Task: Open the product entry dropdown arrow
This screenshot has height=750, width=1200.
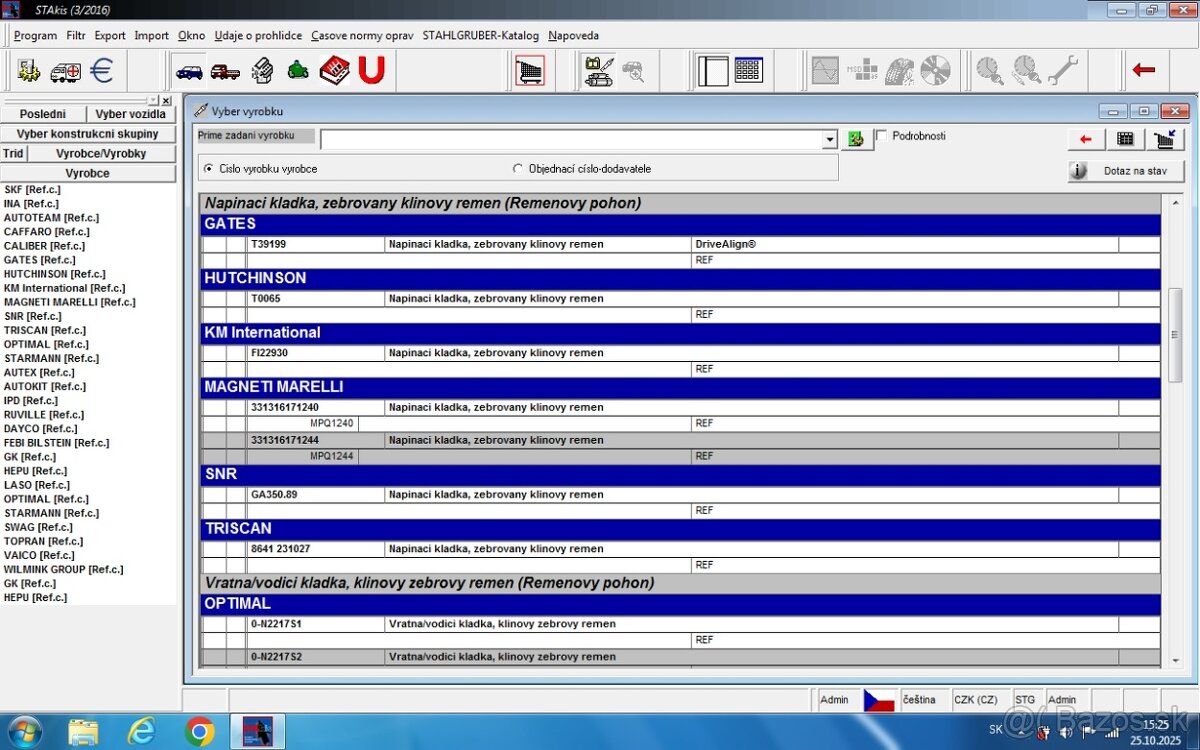Action: coord(830,139)
